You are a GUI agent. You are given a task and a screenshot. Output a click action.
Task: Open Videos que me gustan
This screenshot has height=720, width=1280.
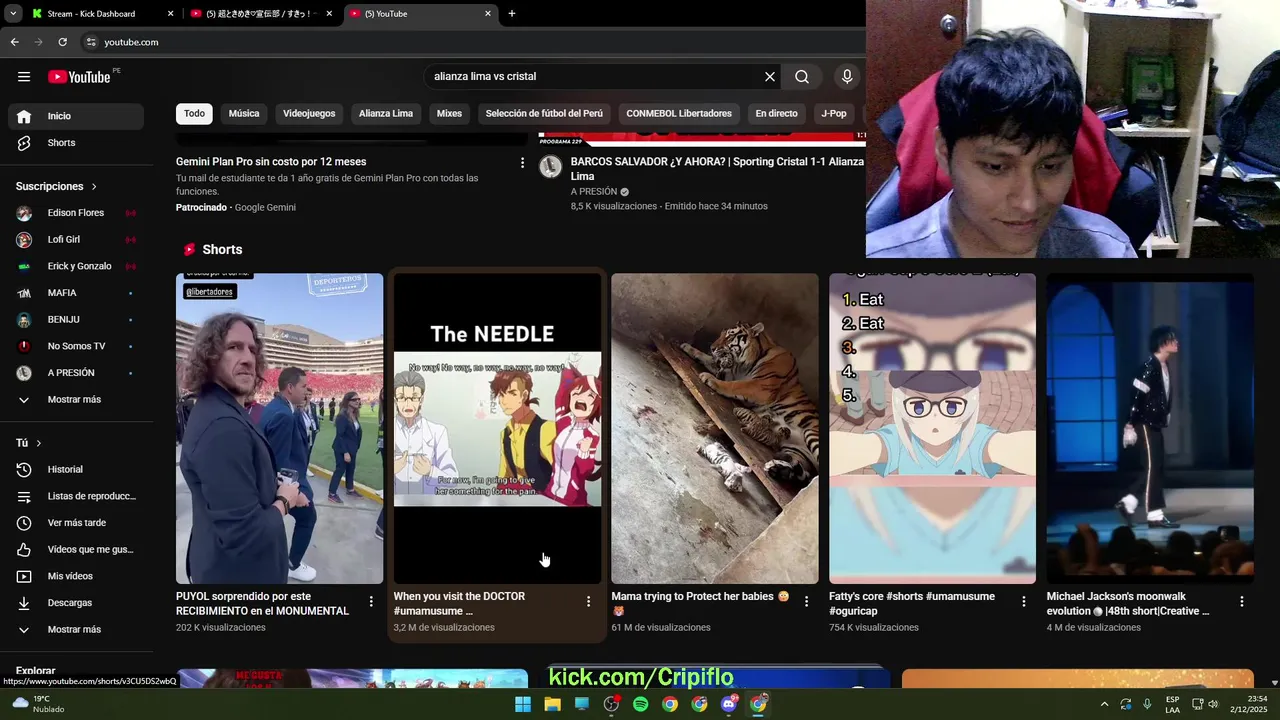(76, 550)
